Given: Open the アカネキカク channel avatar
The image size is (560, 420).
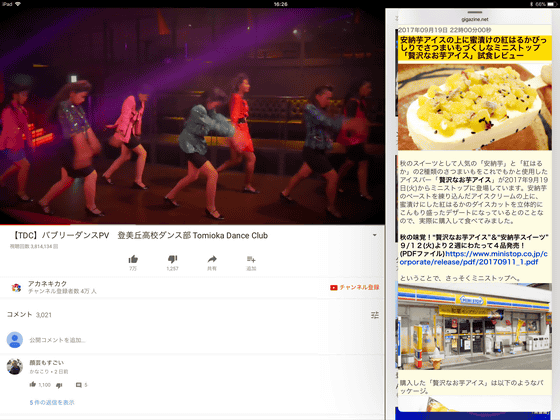Looking at the screenshot, I should tap(16, 287).
